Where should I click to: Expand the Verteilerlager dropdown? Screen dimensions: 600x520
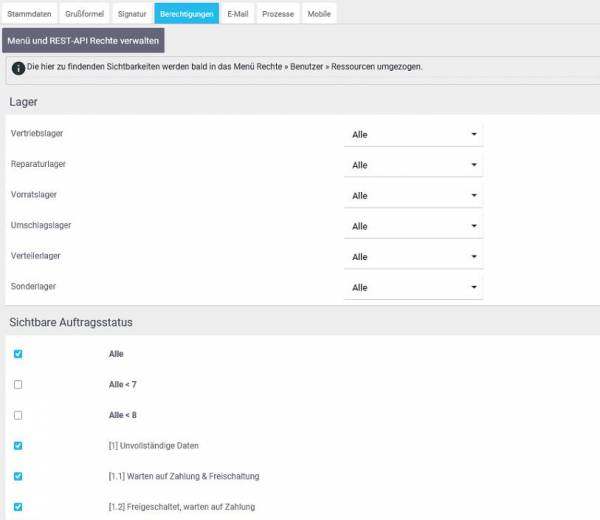click(413, 257)
